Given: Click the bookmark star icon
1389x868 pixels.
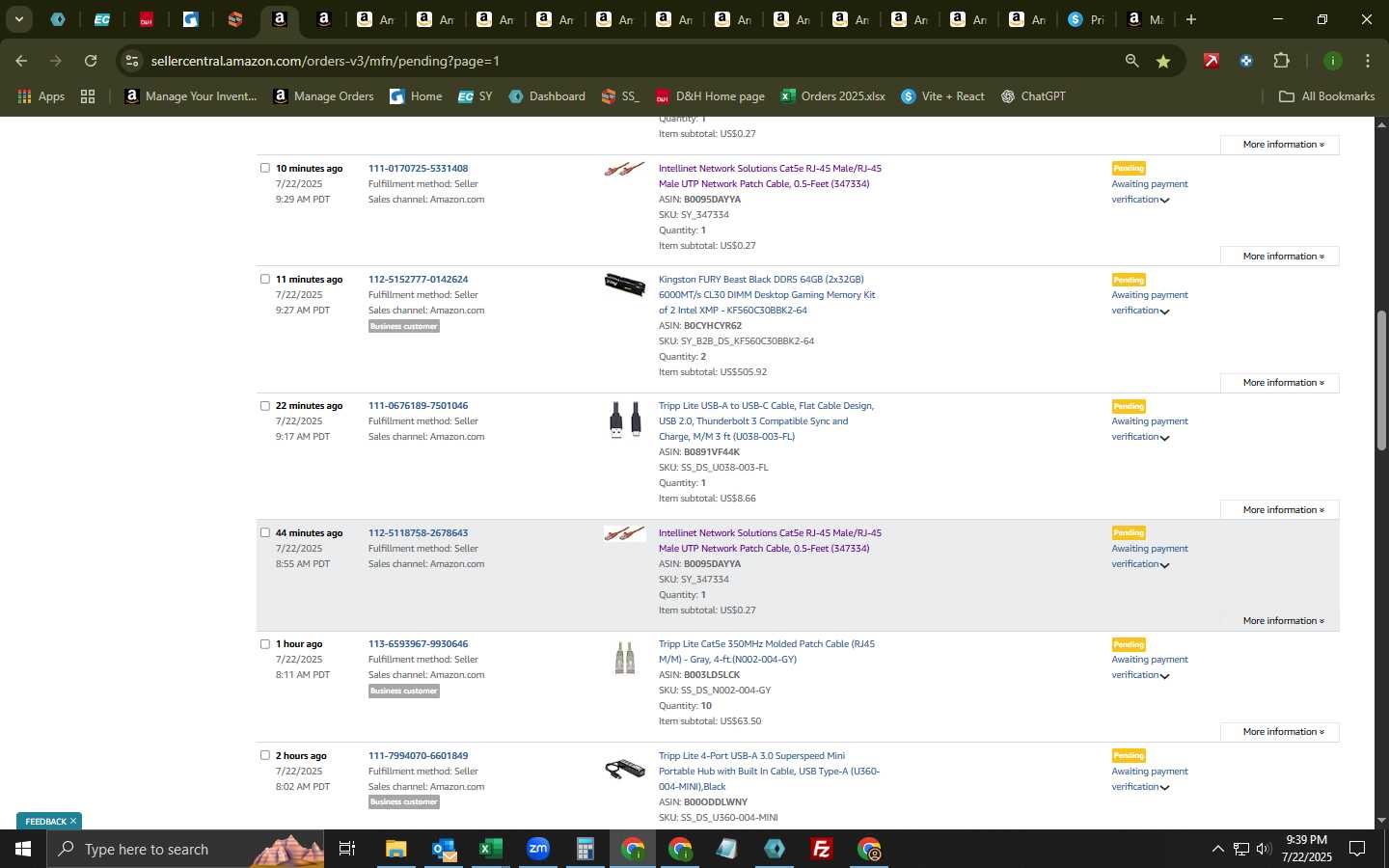Looking at the screenshot, I should 1163,61.
